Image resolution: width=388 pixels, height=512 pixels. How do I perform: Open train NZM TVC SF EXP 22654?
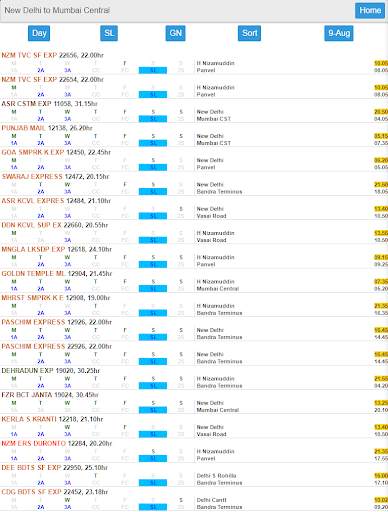point(52,79)
